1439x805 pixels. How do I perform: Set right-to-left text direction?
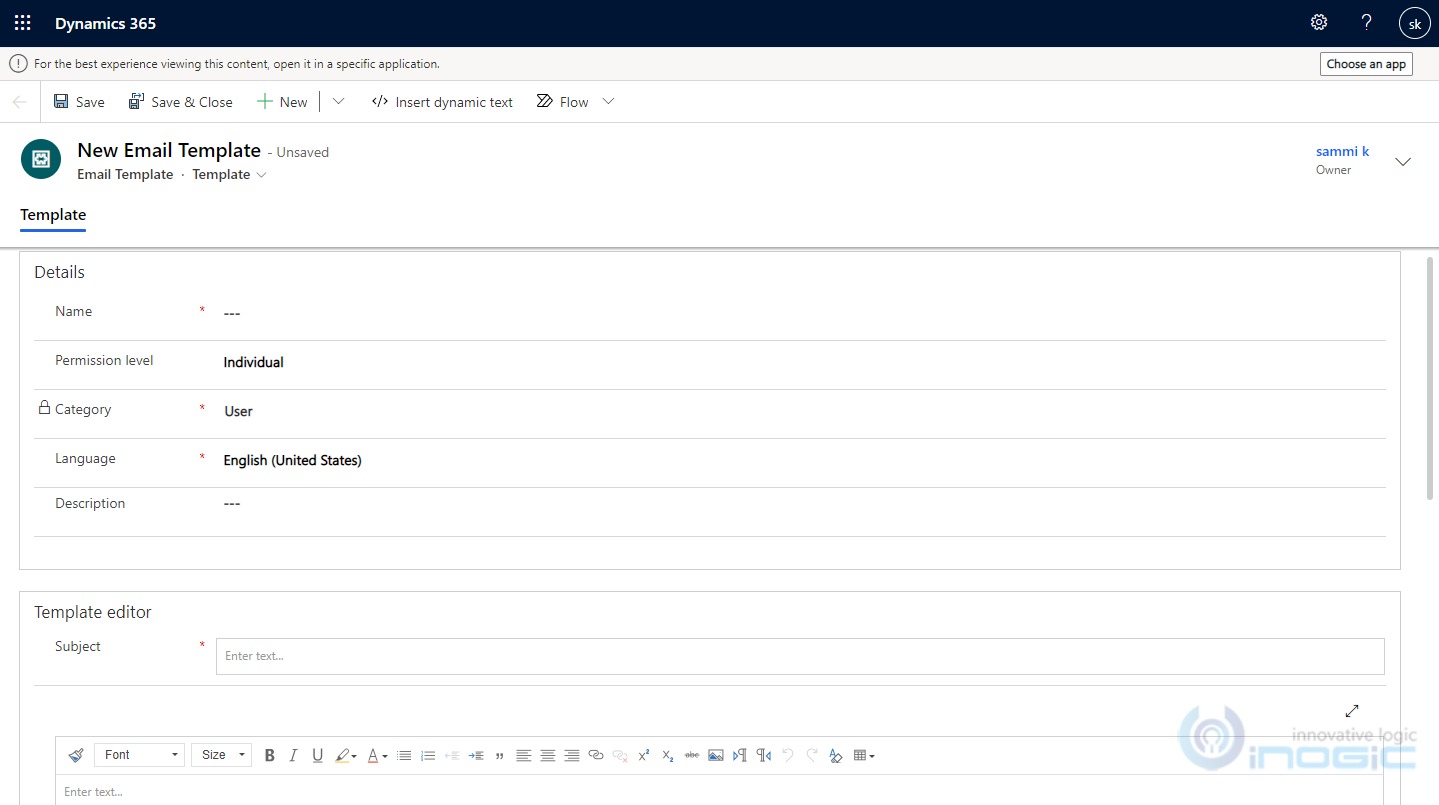[x=764, y=755]
